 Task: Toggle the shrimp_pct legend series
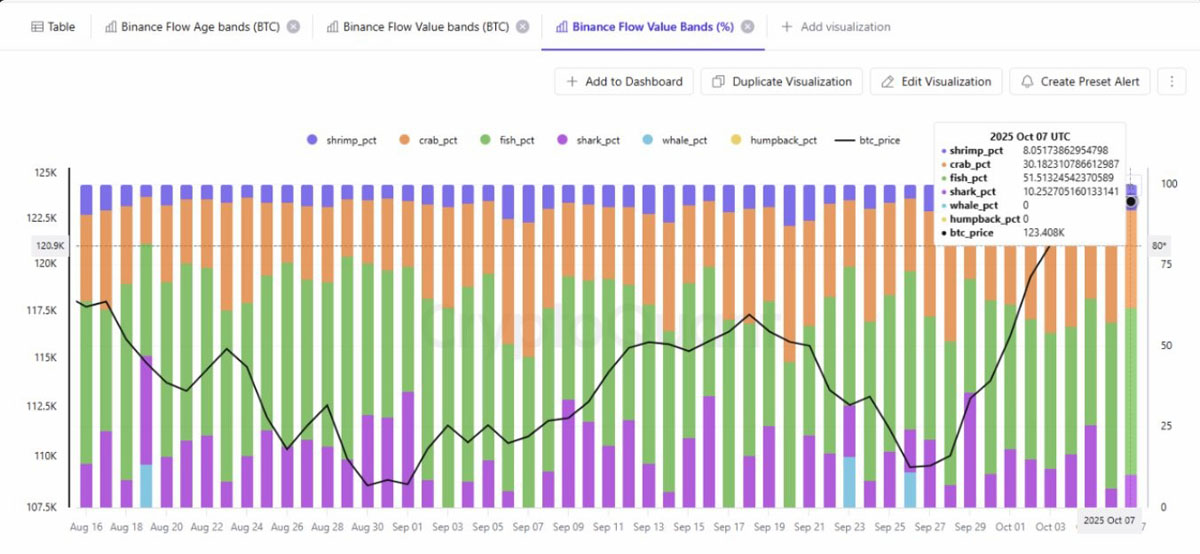point(342,141)
